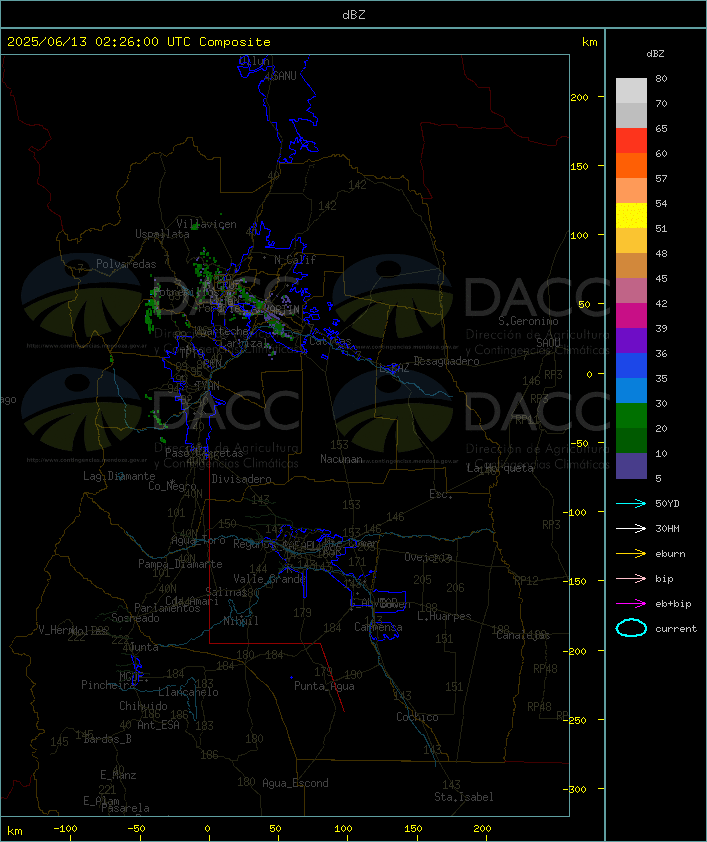Click the Pasarela map label

point(126,808)
